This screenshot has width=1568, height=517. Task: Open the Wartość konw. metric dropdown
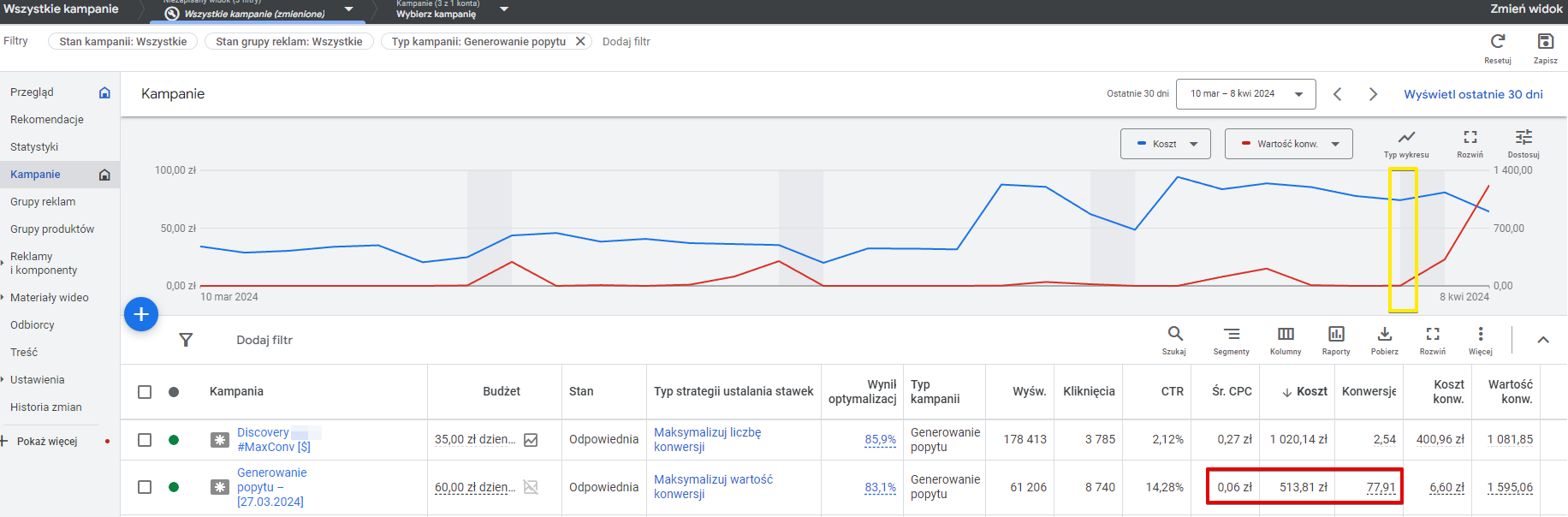[1288, 144]
